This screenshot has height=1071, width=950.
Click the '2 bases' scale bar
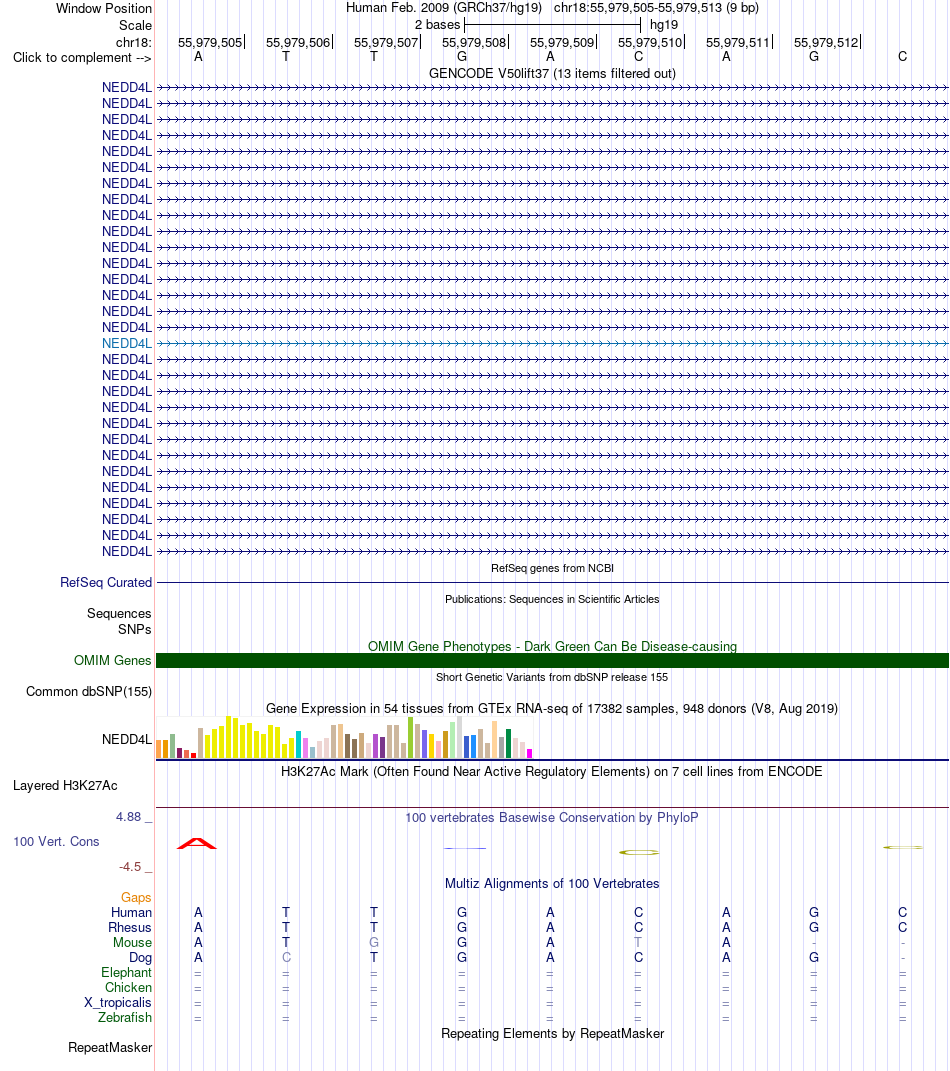552,25
